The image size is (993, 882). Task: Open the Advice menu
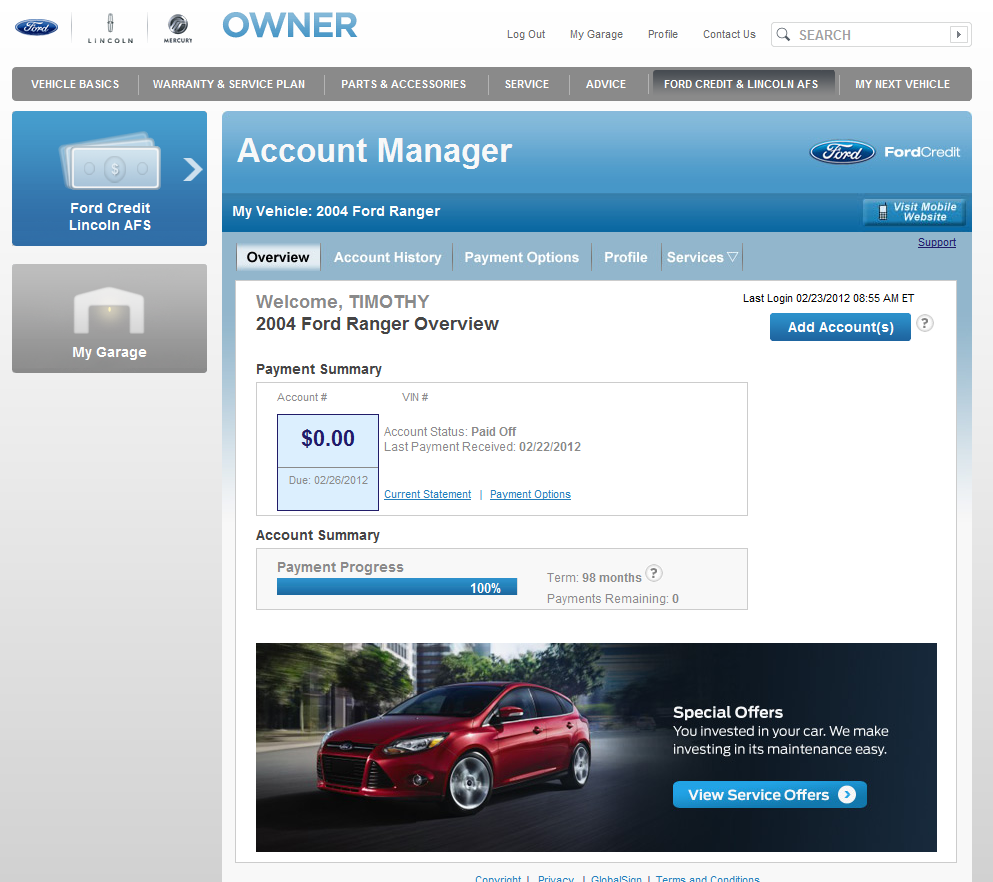[606, 84]
